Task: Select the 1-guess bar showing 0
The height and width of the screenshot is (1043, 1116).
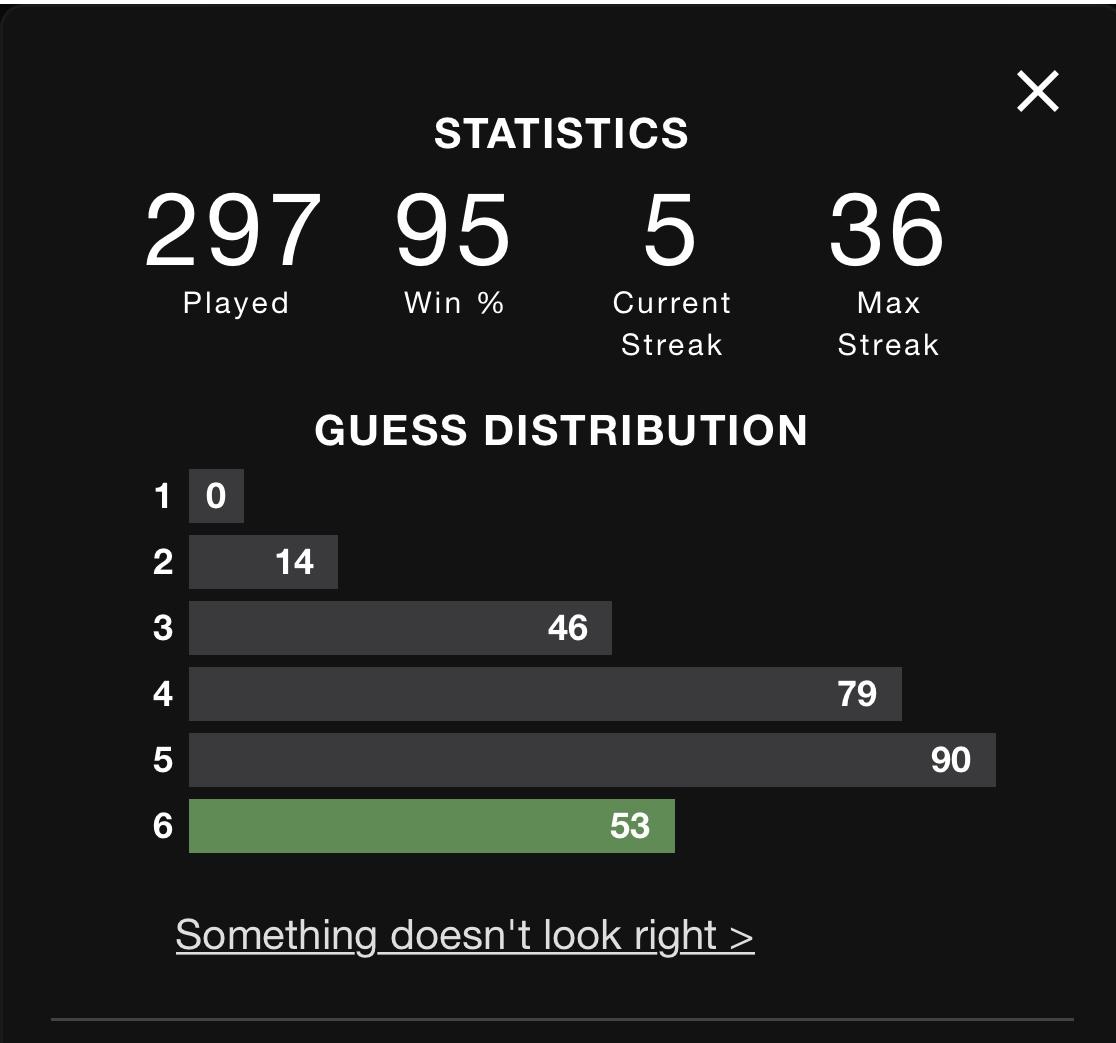Action: pos(216,496)
